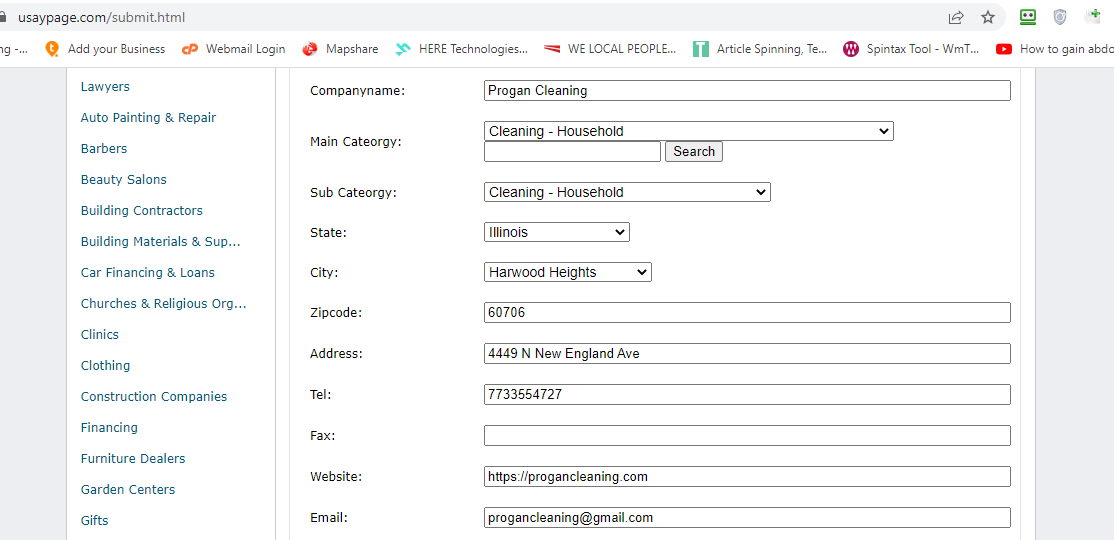Click the Website: label
The image size is (1114, 540).
point(336,477)
